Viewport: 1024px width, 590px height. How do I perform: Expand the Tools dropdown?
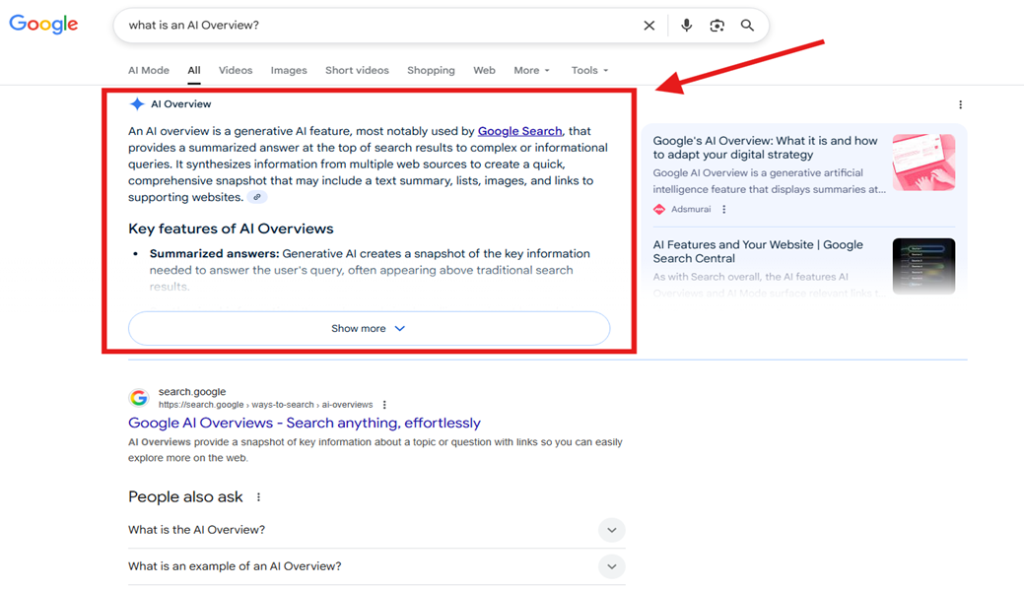tap(589, 70)
